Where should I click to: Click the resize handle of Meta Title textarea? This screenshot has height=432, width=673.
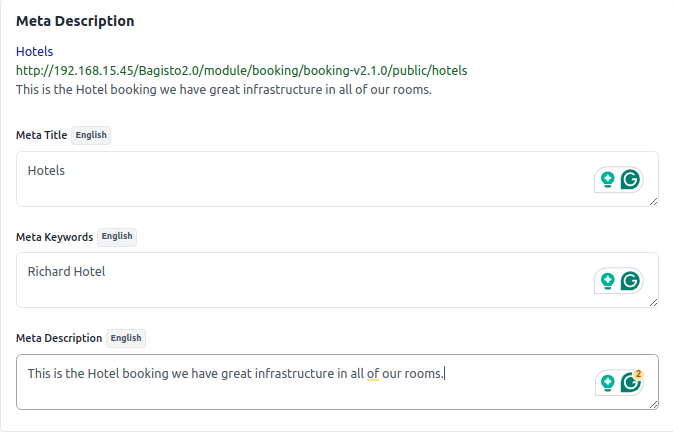[654, 202]
